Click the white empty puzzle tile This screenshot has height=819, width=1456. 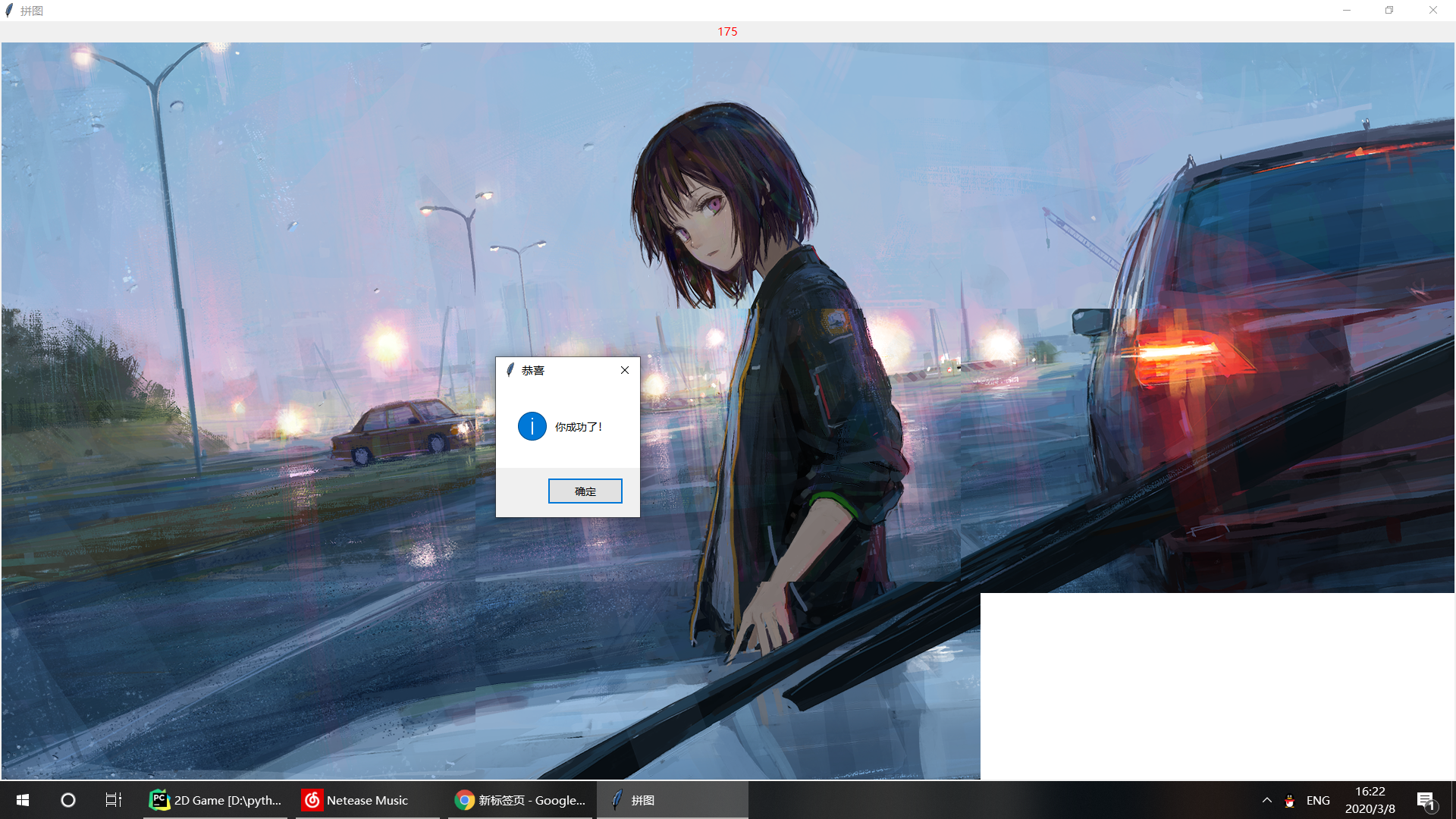[x=1217, y=686]
